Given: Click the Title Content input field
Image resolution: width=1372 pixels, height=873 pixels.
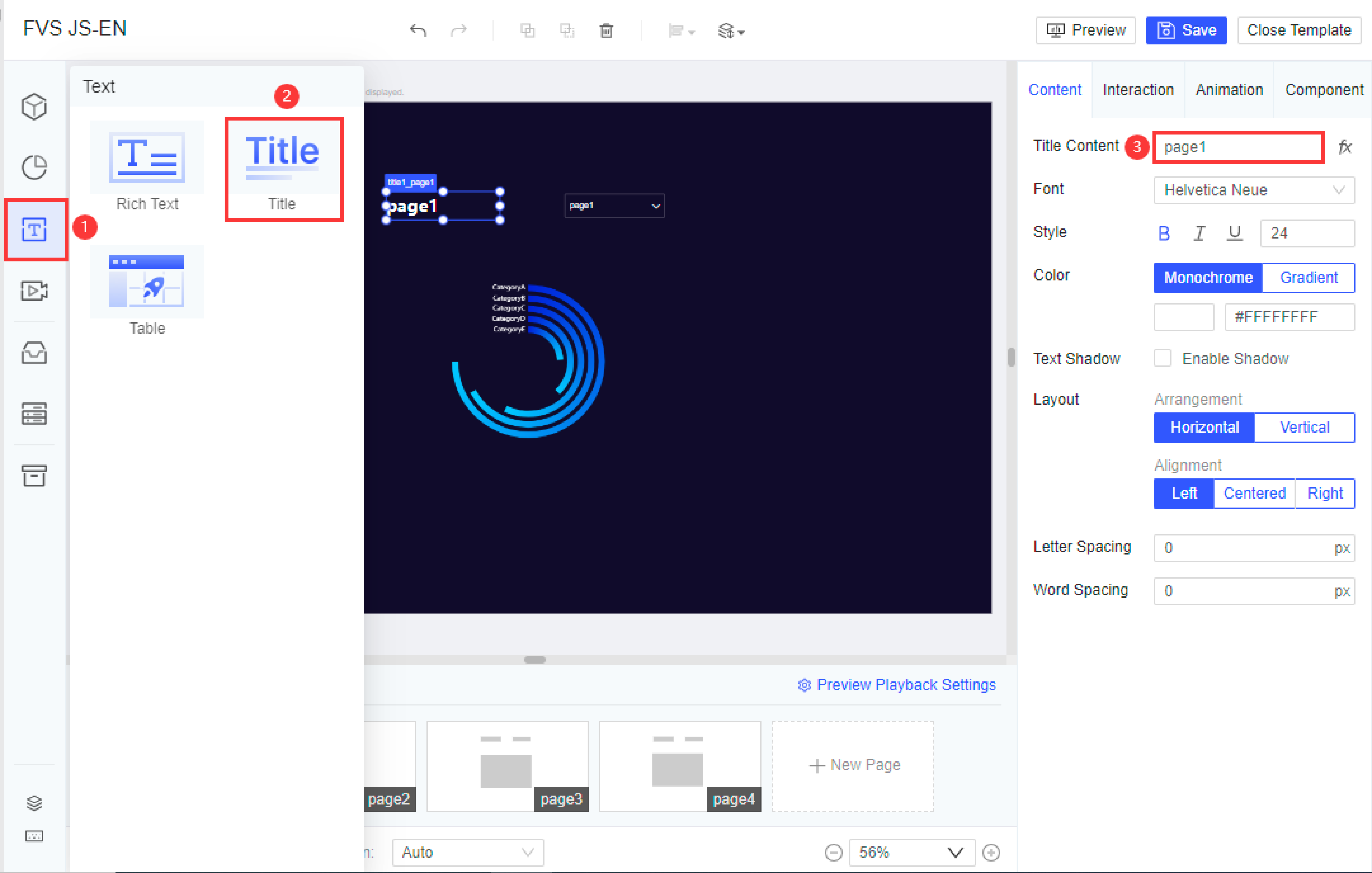Looking at the screenshot, I should coord(1239,147).
